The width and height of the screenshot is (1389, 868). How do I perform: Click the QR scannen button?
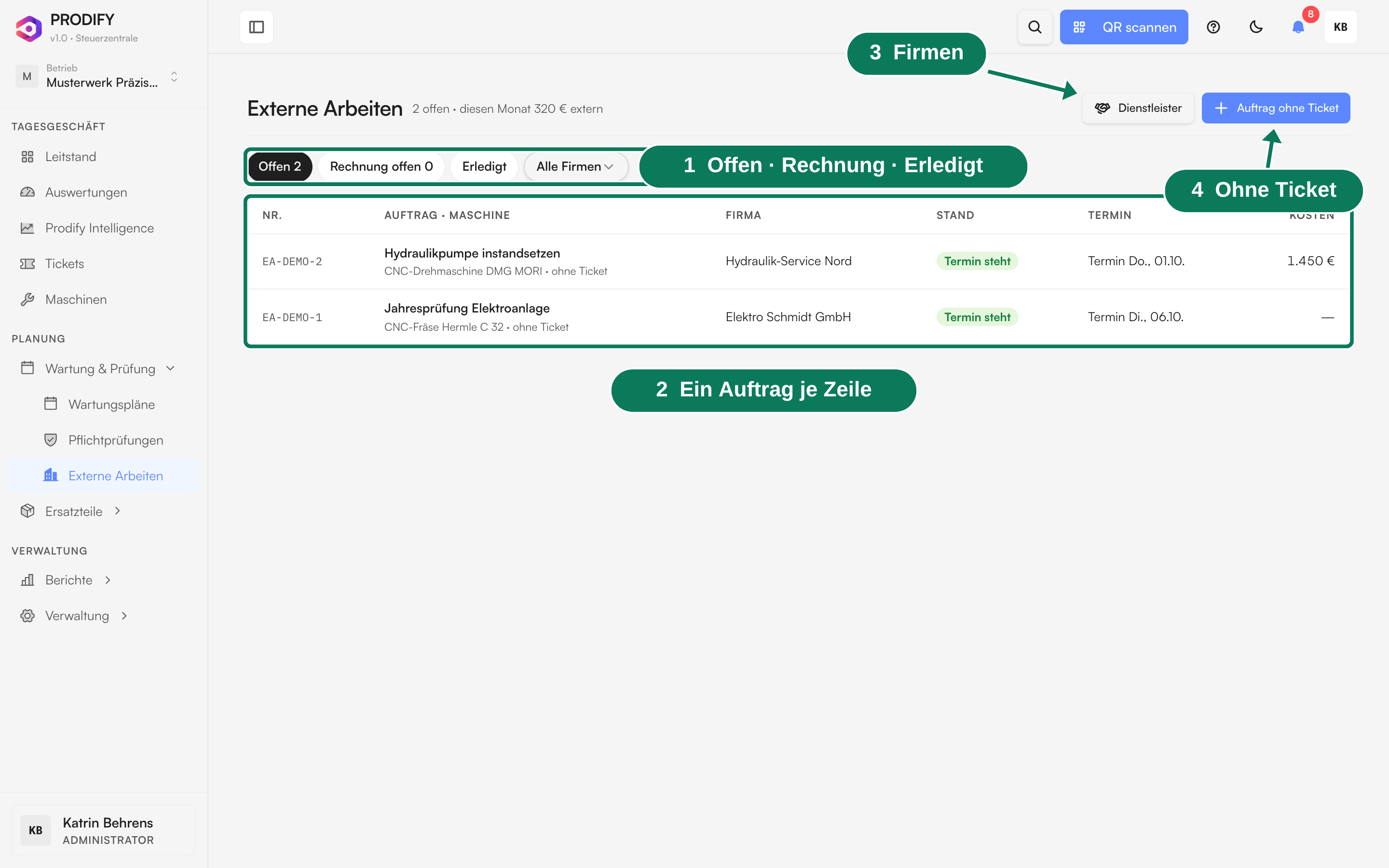click(x=1124, y=27)
